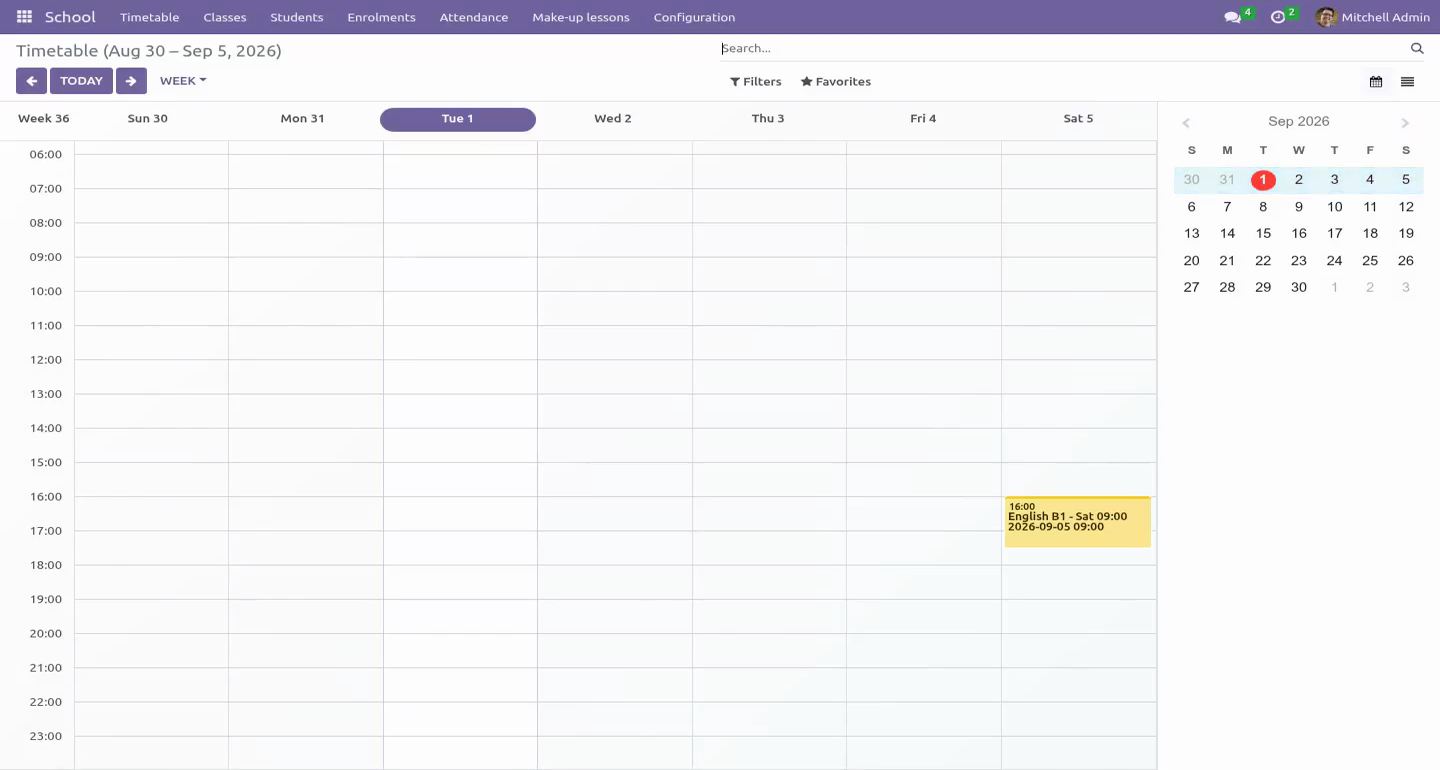The width and height of the screenshot is (1440, 770).
Task: Focus the search input field
Action: tap(1062, 48)
